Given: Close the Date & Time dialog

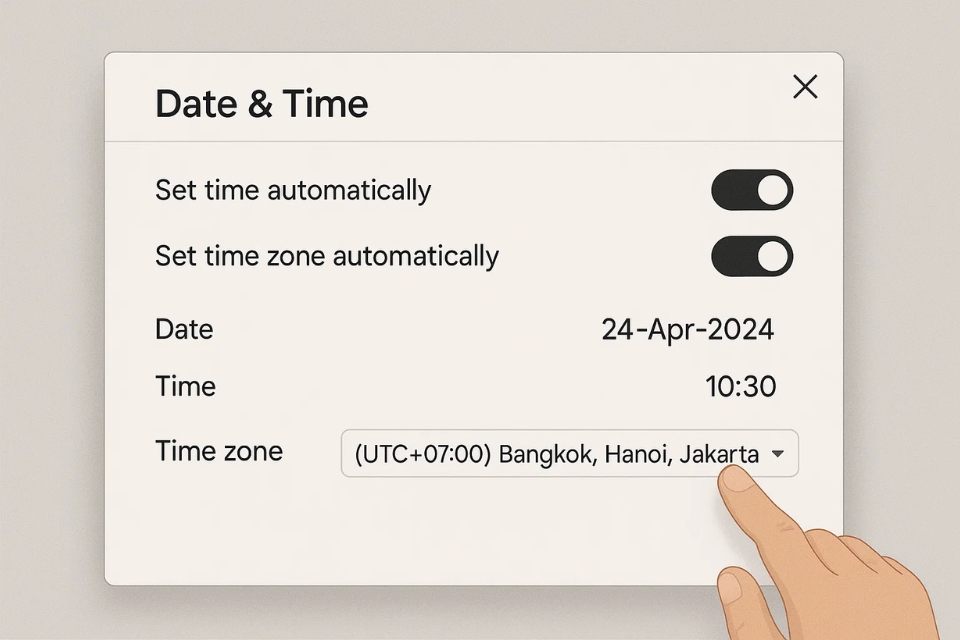Looking at the screenshot, I should tap(805, 87).
